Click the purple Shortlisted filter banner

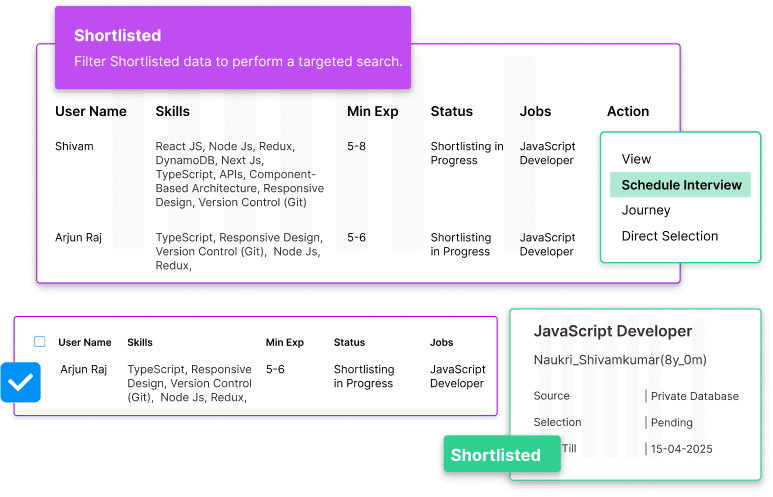point(233,48)
